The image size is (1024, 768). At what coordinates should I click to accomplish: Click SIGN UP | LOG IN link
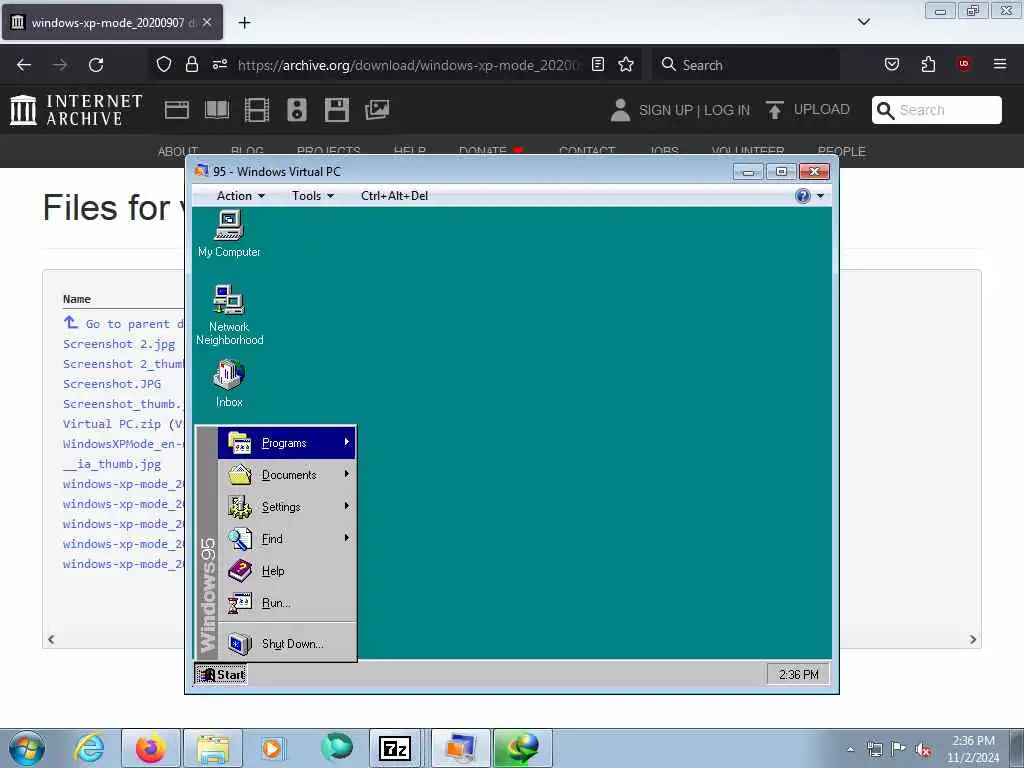(694, 110)
